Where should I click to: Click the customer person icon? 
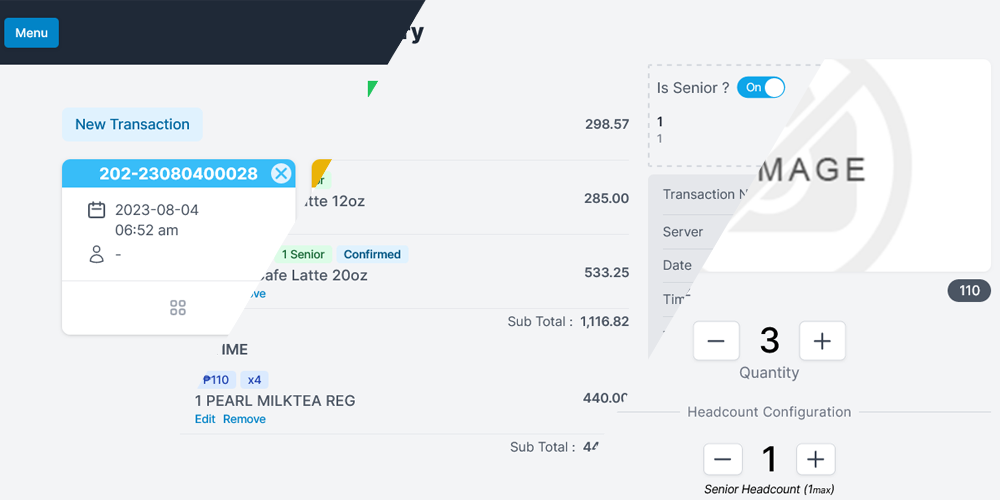point(96,254)
